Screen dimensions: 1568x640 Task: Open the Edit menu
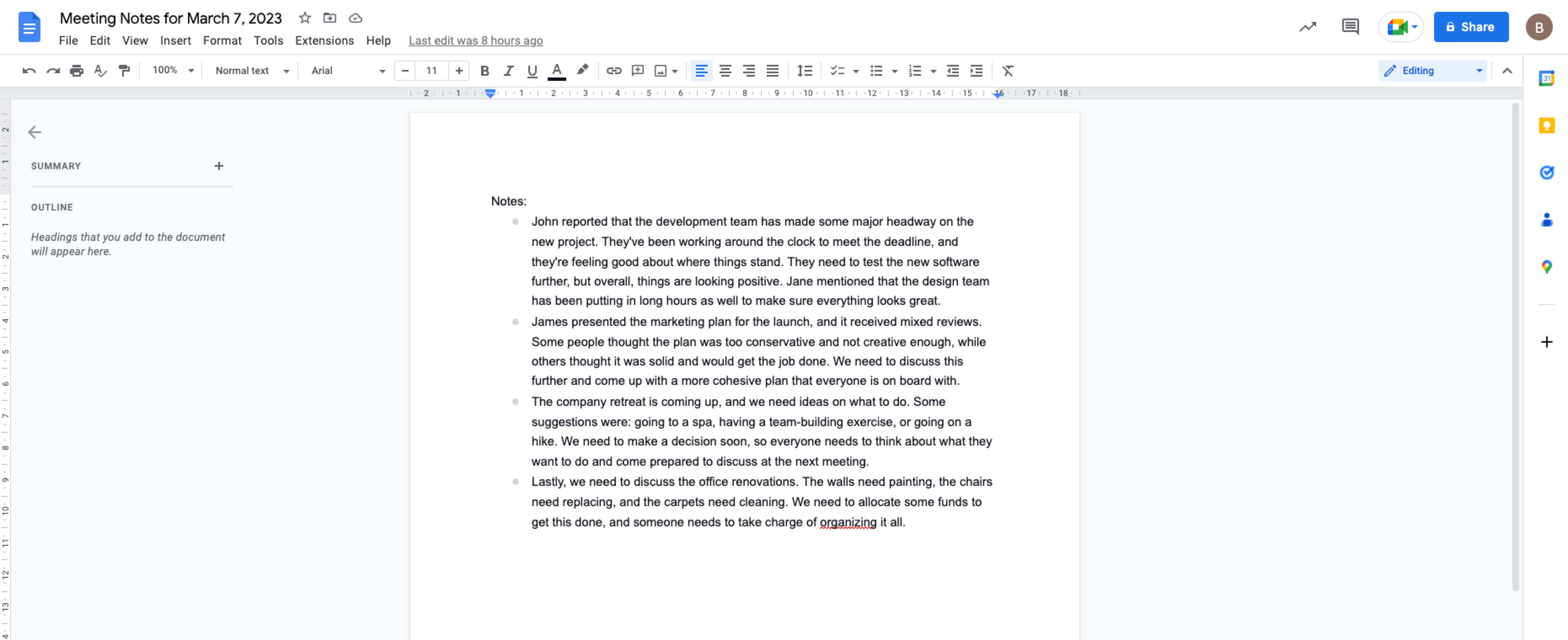tap(100, 40)
